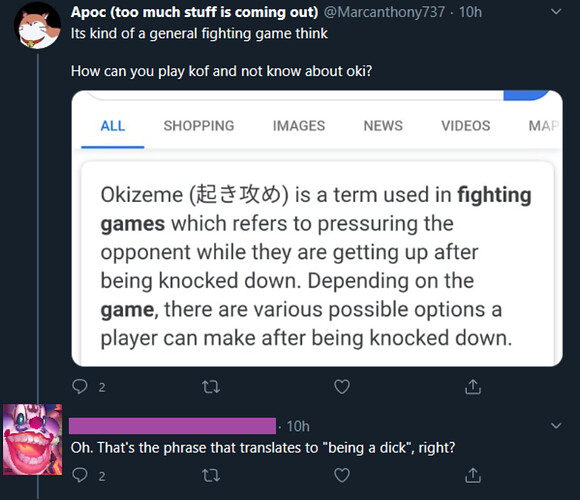The image size is (580, 500).
Task: Retweet Apoc's fighting game tweet
Action: click(211, 387)
